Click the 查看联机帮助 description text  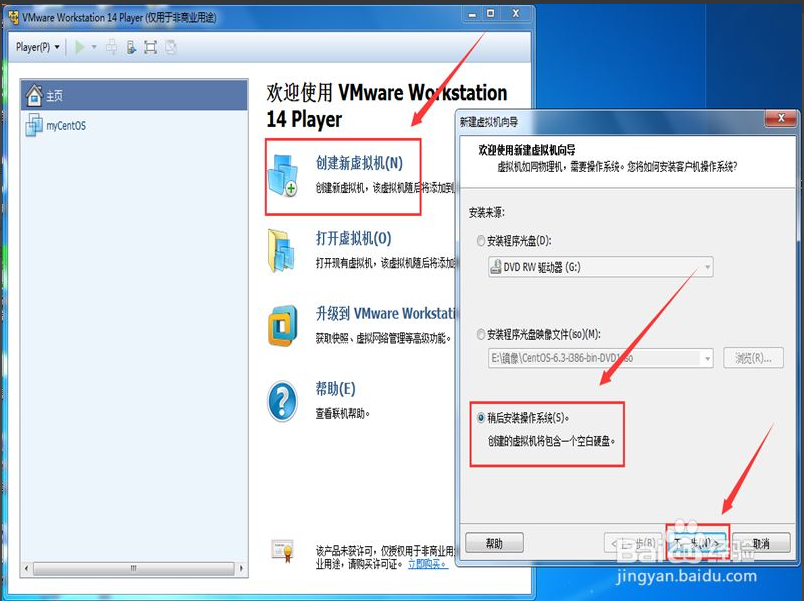tap(343, 413)
